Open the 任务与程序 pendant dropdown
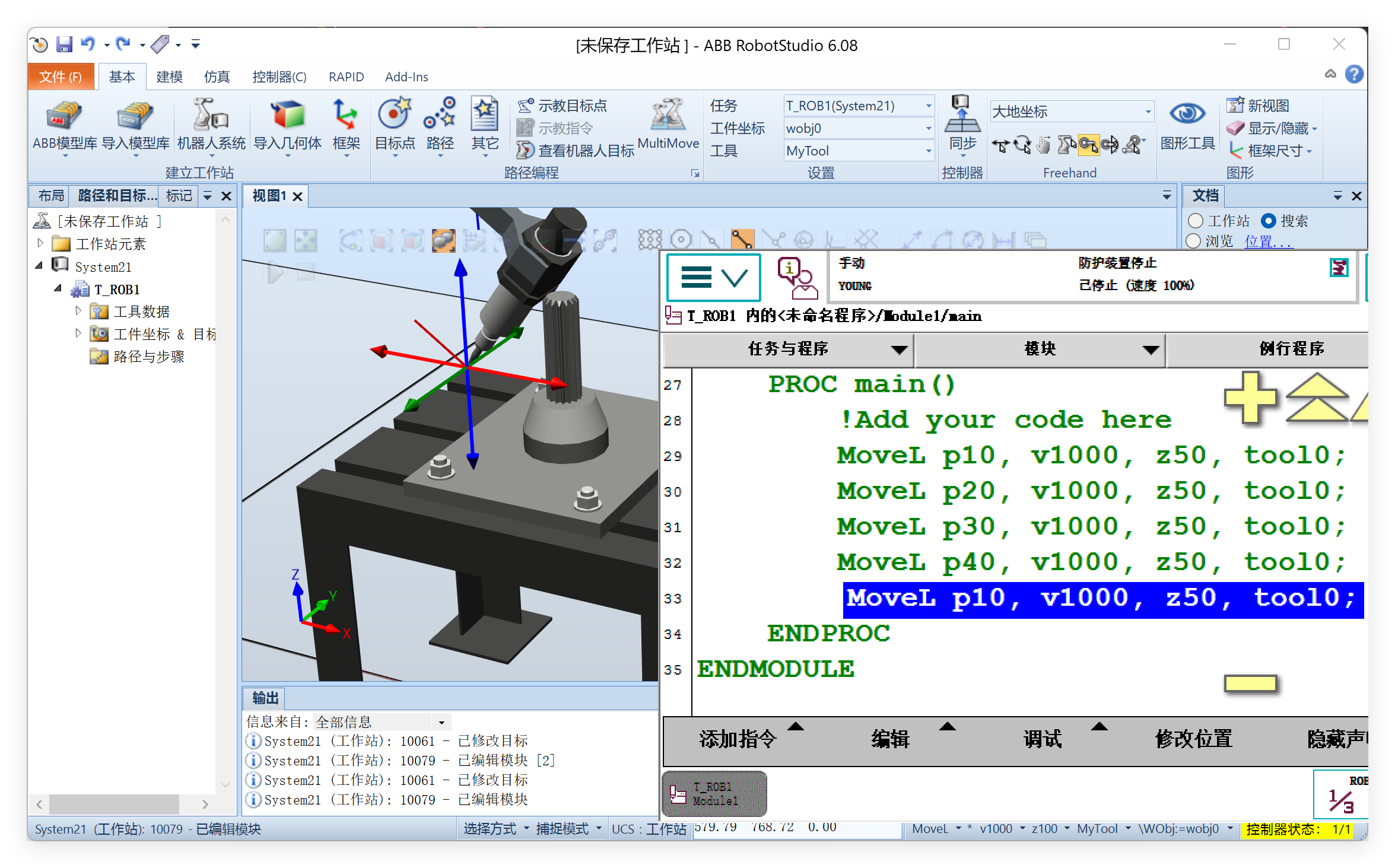Viewport: 1395px width, 868px height. (789, 349)
